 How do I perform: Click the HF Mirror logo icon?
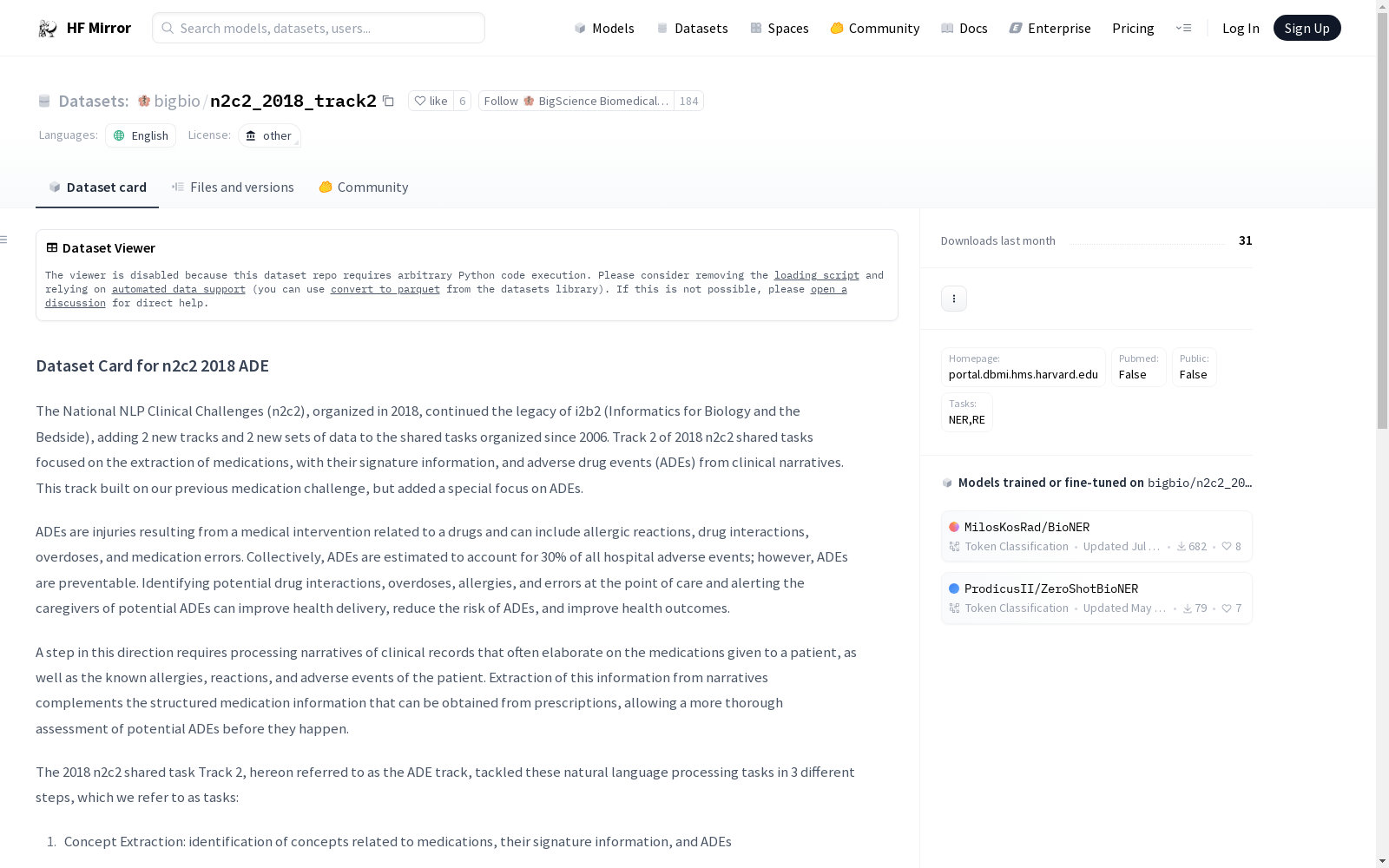tap(48, 29)
